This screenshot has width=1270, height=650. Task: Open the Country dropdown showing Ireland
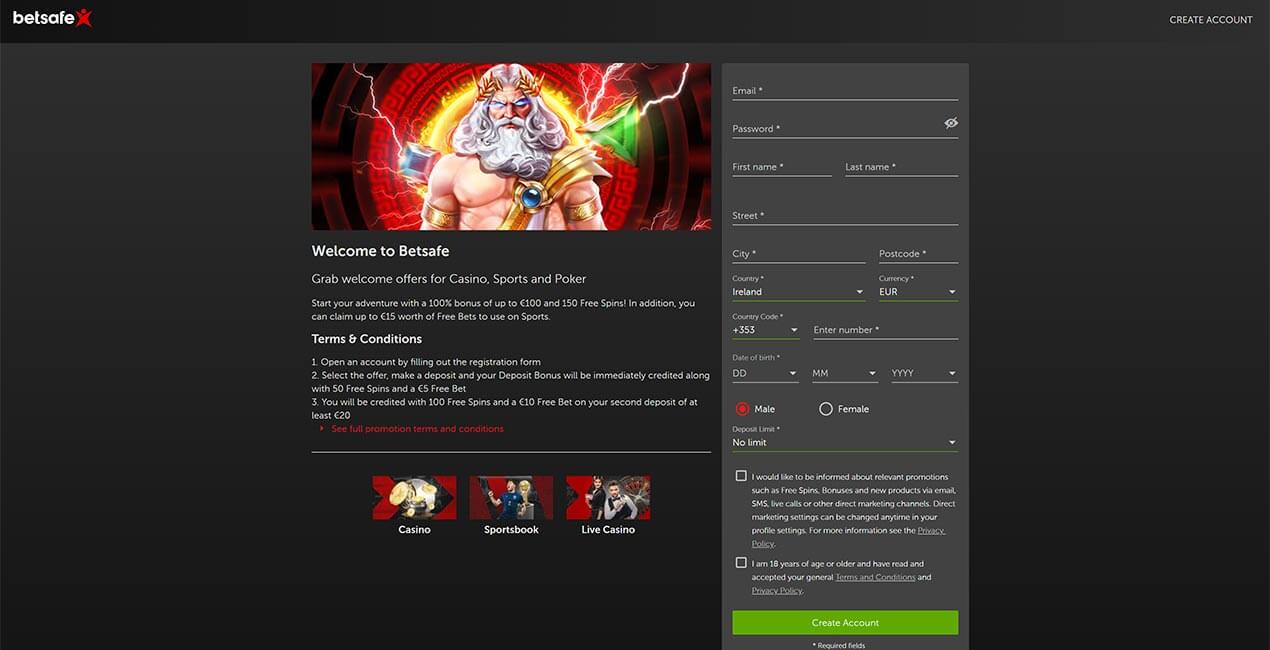[x=798, y=291]
